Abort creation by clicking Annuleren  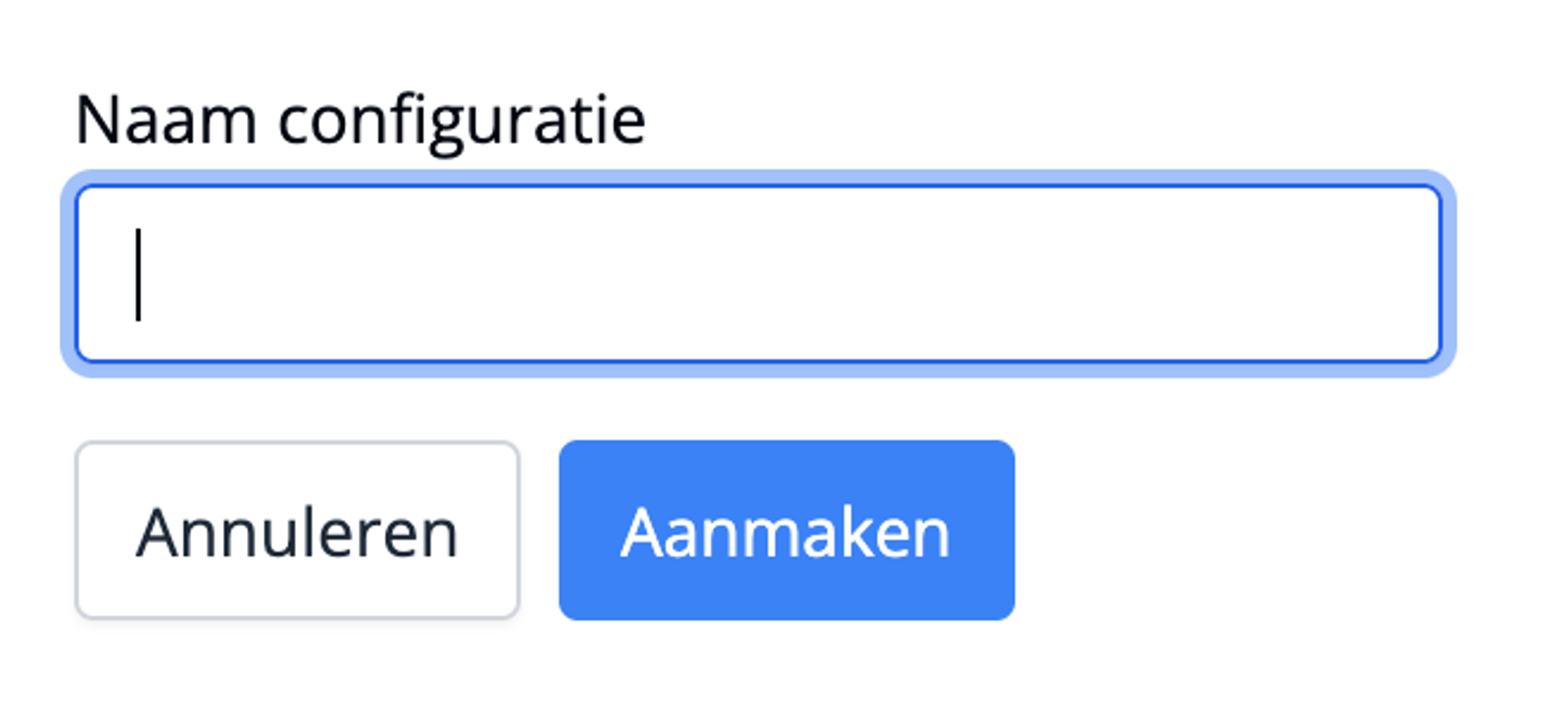(299, 530)
